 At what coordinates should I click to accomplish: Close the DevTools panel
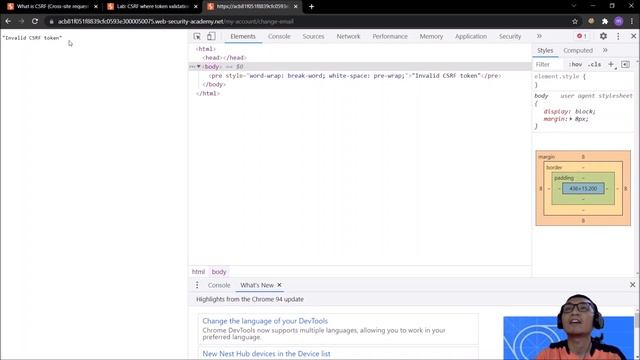pyautogui.click(x=633, y=36)
